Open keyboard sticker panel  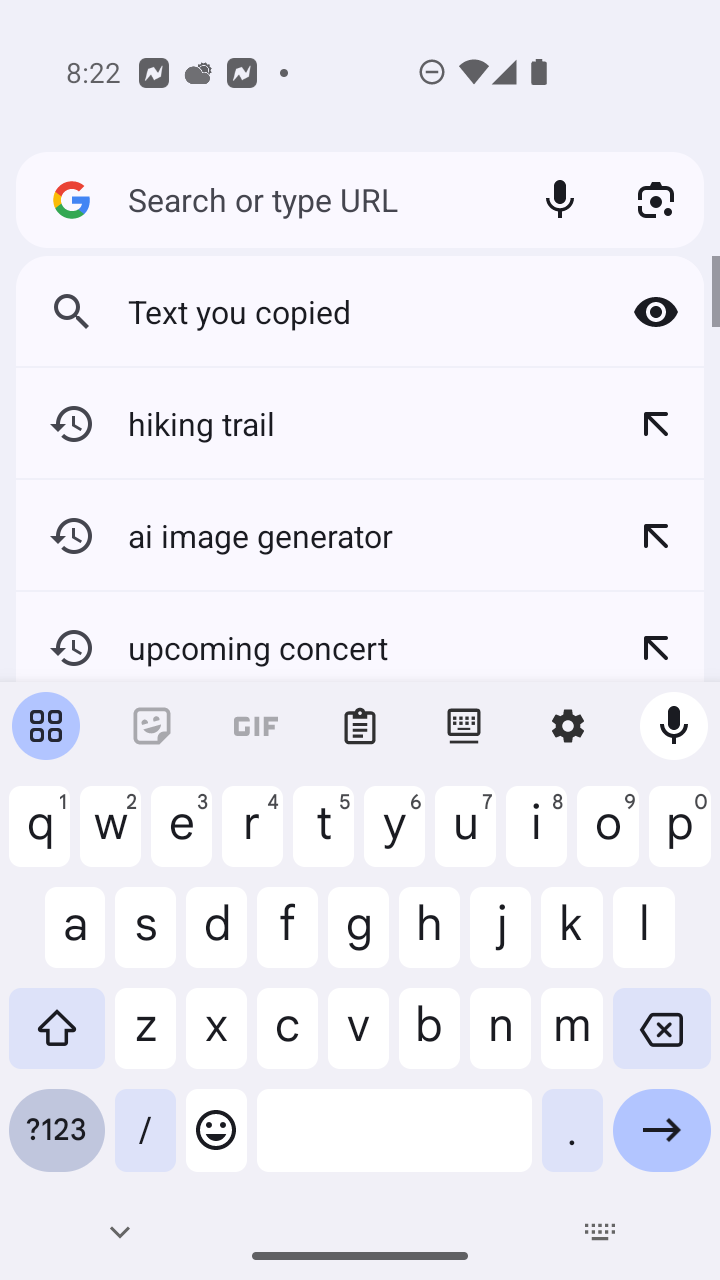152,726
